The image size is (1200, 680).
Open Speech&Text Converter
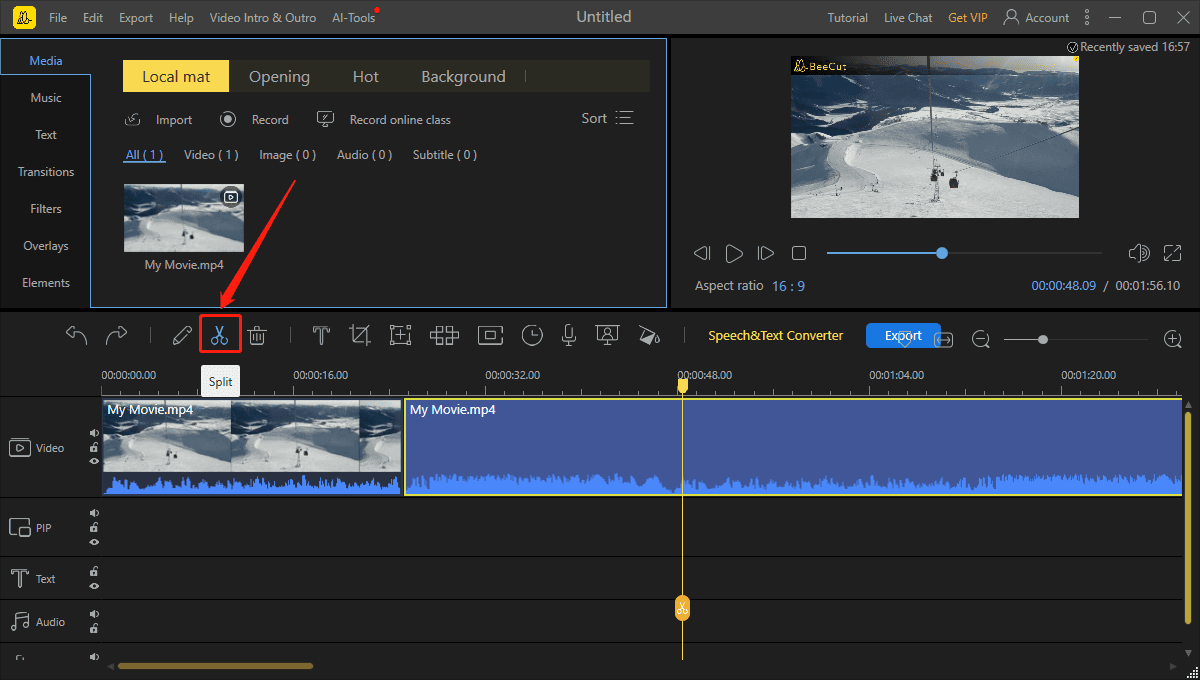click(x=776, y=336)
